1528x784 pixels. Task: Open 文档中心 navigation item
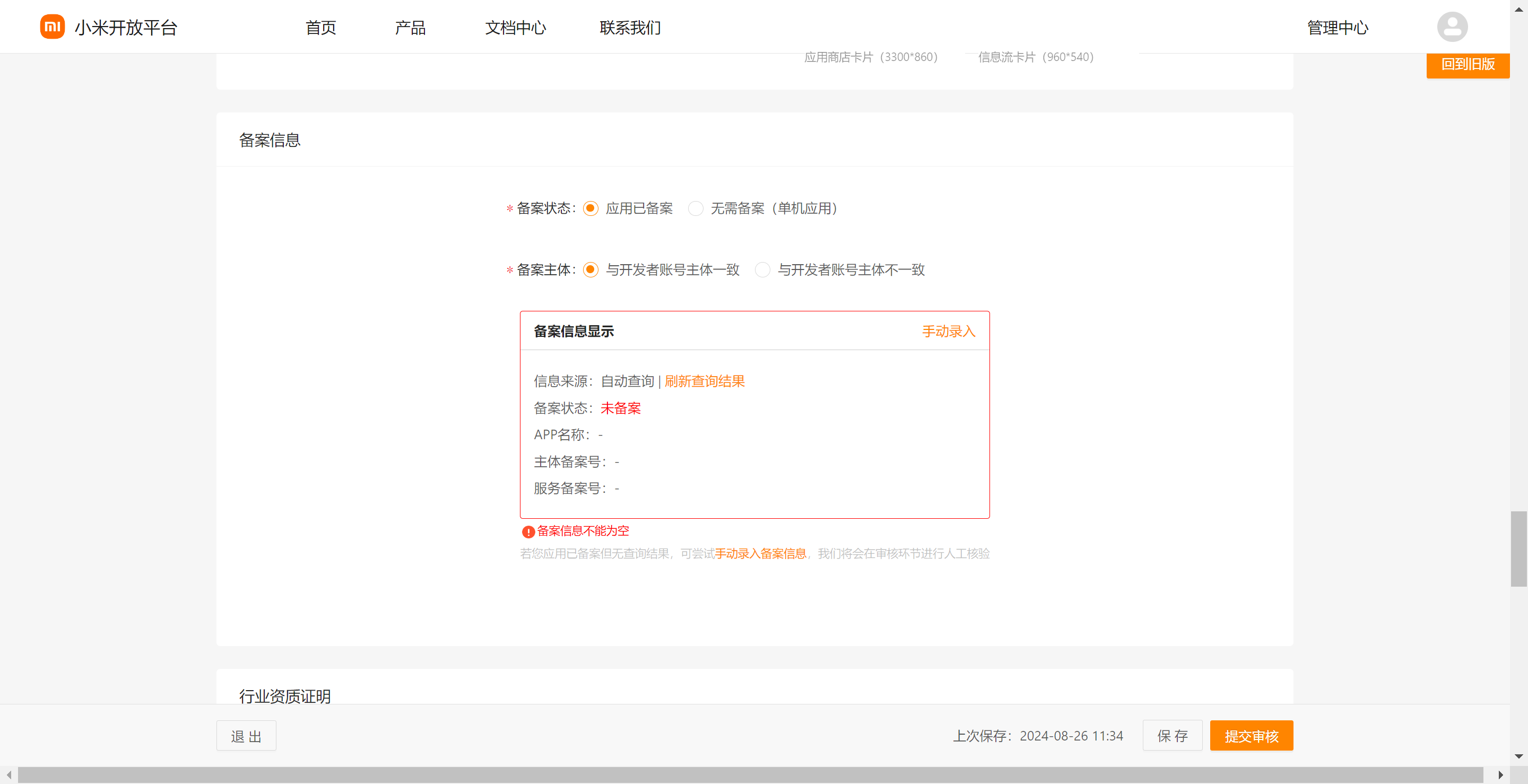(x=516, y=27)
